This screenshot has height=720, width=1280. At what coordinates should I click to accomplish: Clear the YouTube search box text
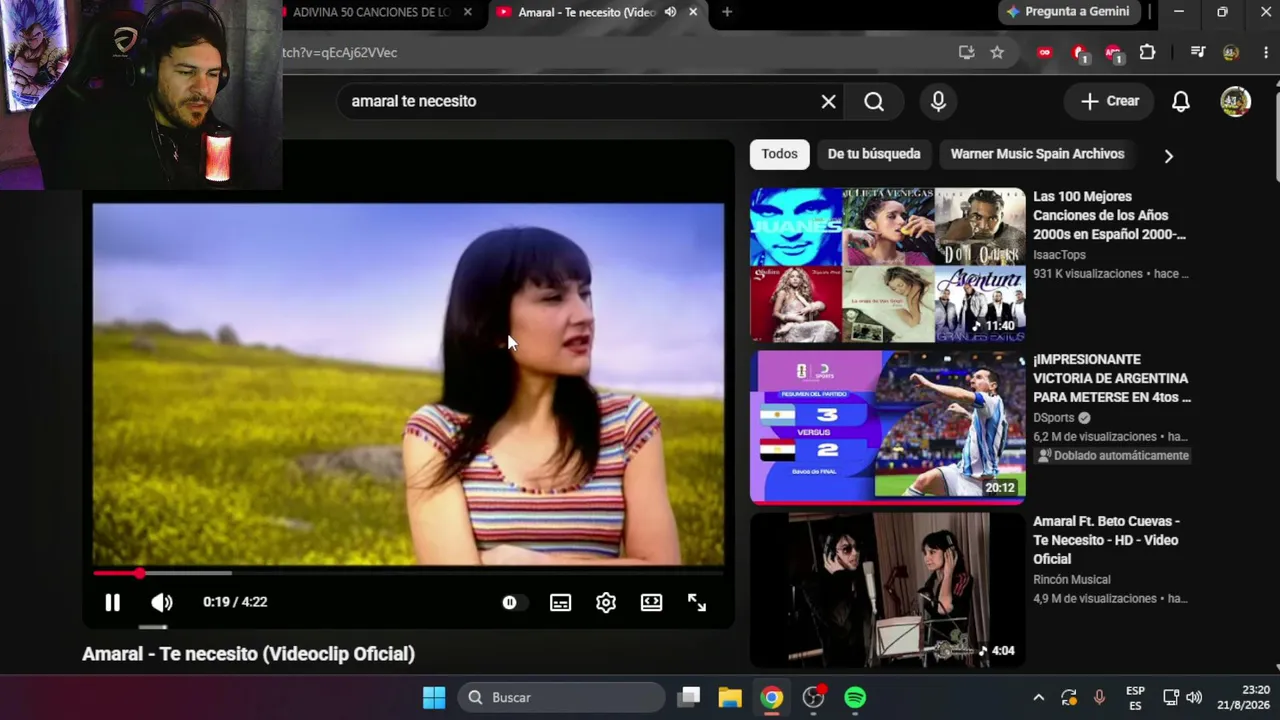828,101
